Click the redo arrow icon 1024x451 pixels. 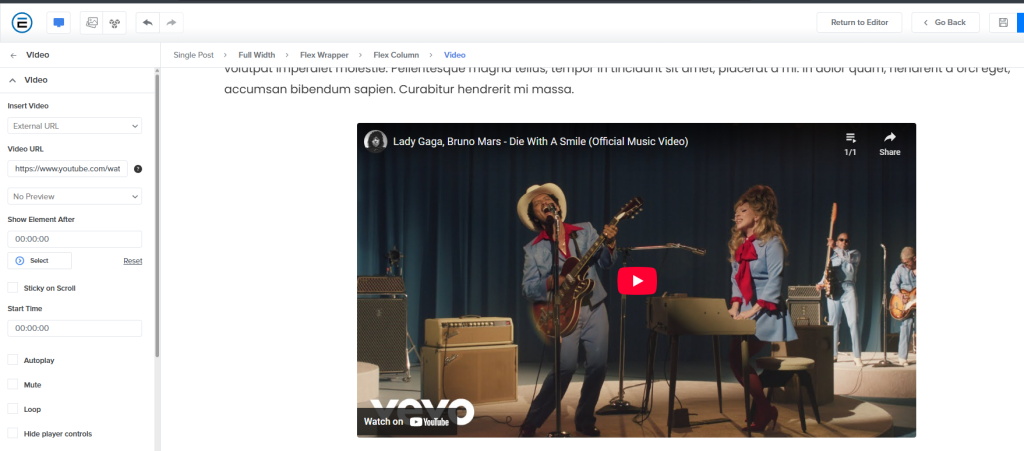tap(171, 23)
